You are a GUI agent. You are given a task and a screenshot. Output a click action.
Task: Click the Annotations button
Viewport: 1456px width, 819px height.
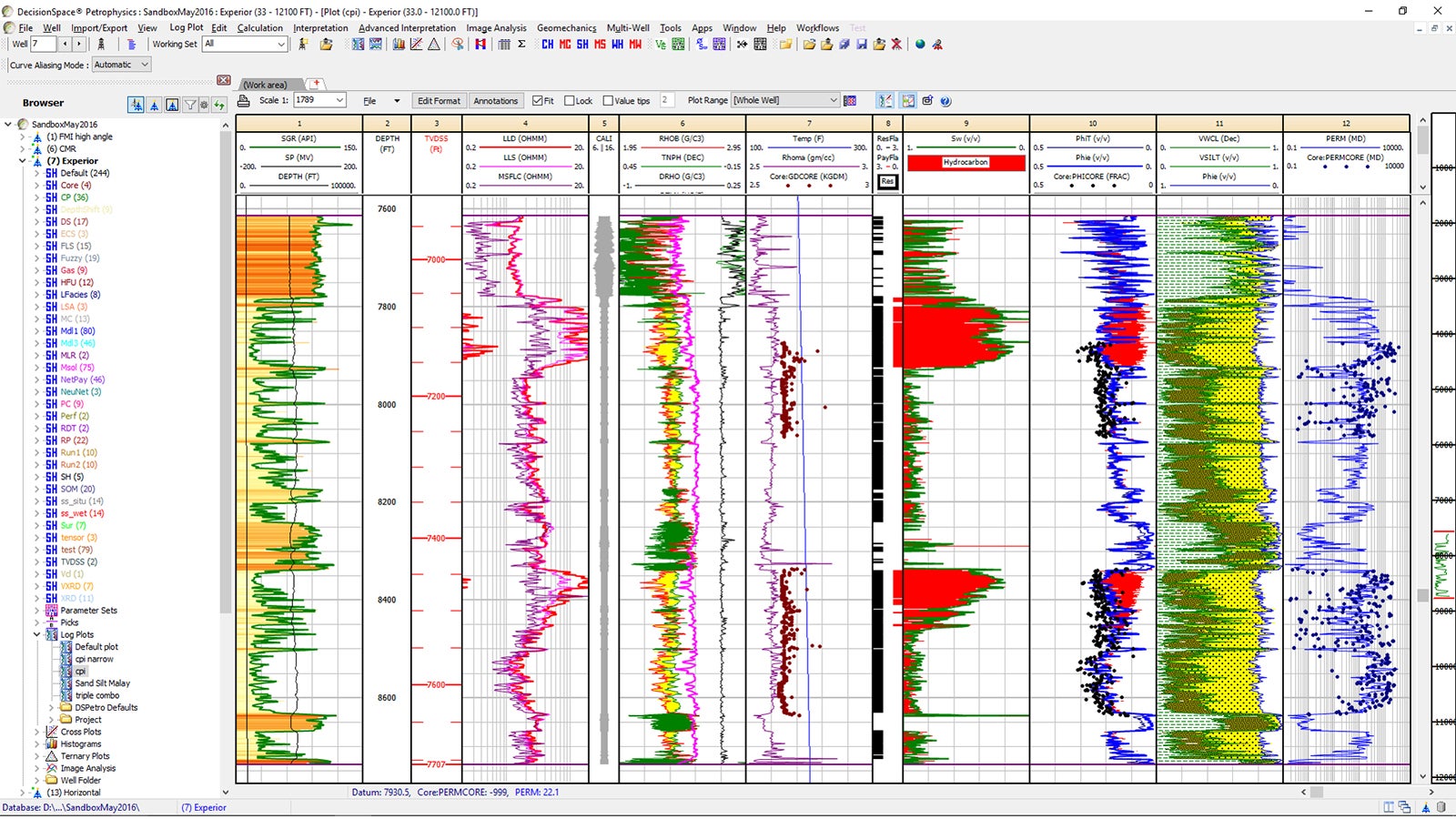tap(496, 101)
